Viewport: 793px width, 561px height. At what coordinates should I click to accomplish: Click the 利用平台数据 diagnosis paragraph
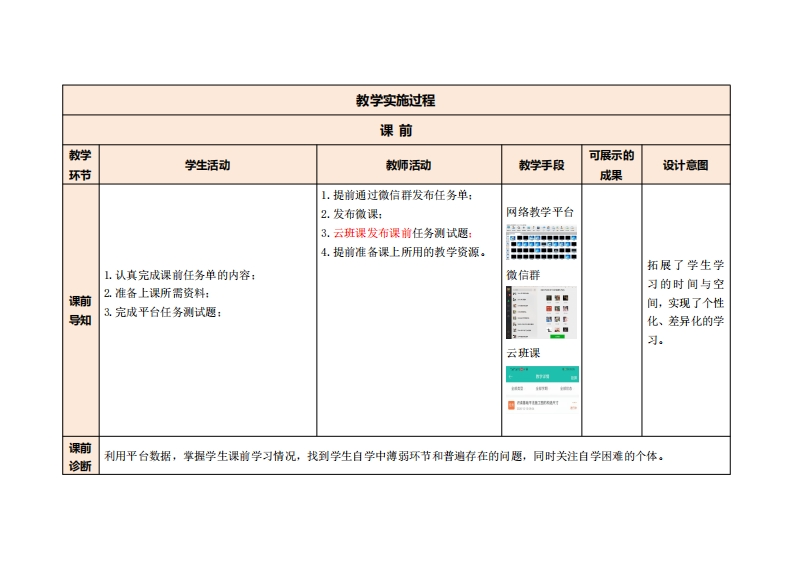[x=385, y=456]
